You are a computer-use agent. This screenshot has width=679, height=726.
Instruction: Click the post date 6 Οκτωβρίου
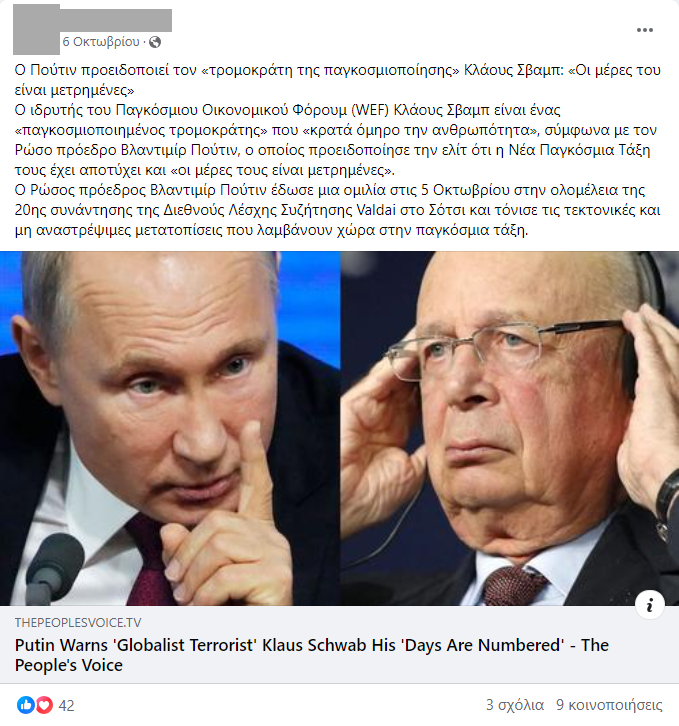(101, 42)
